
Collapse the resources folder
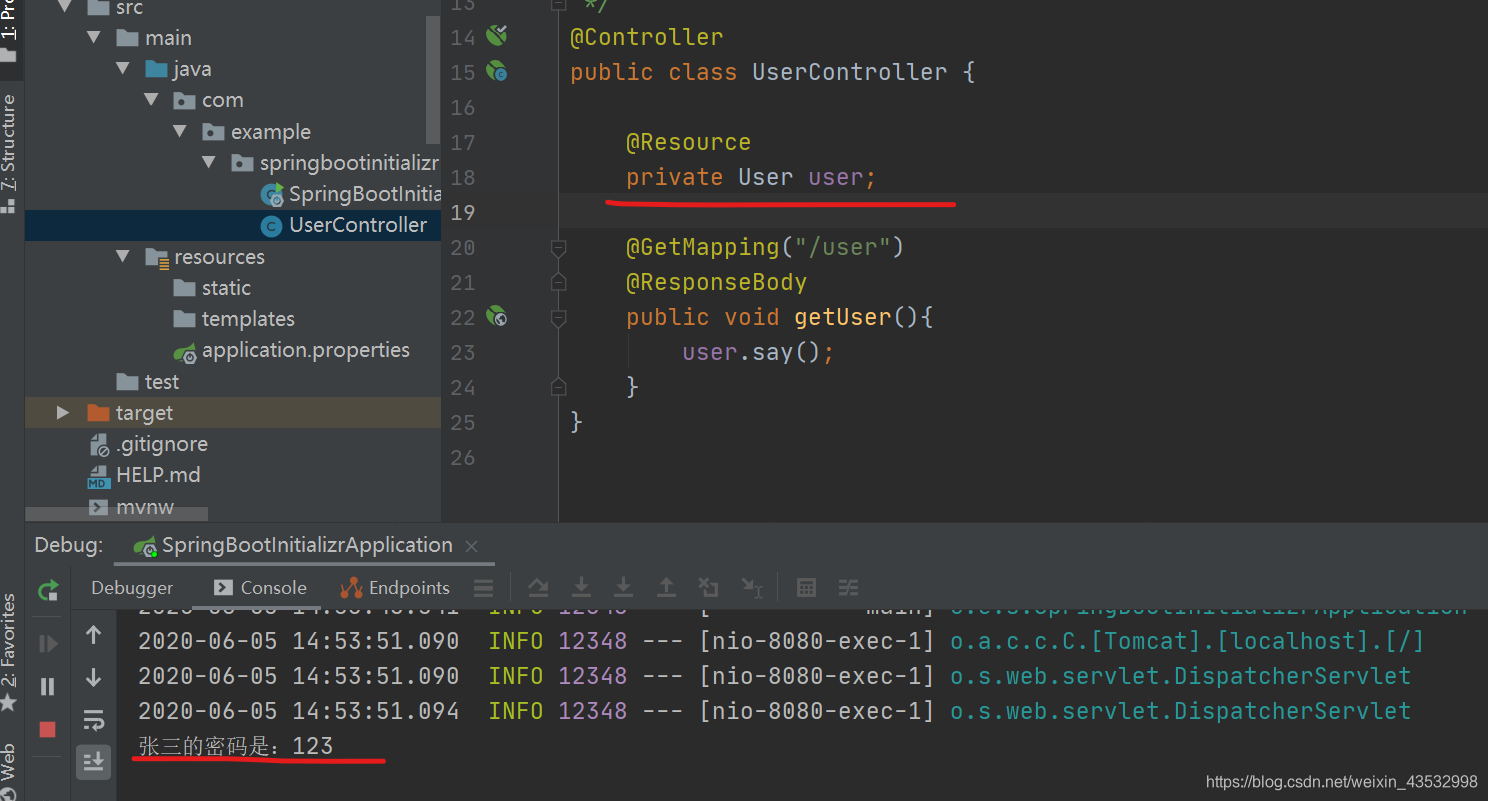[x=123, y=257]
